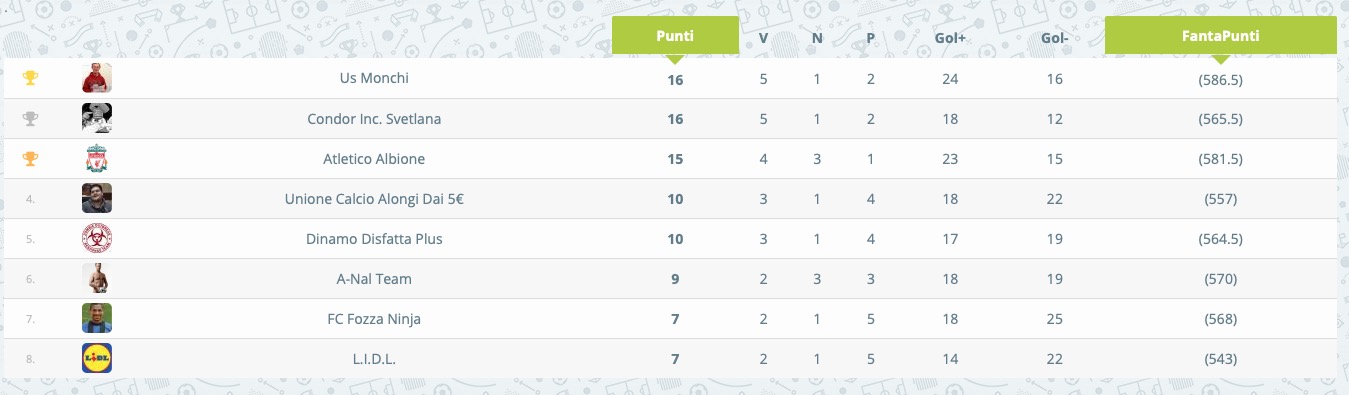
Task: Open the FC Fozza Ninja team avatar
Action: pos(97,318)
